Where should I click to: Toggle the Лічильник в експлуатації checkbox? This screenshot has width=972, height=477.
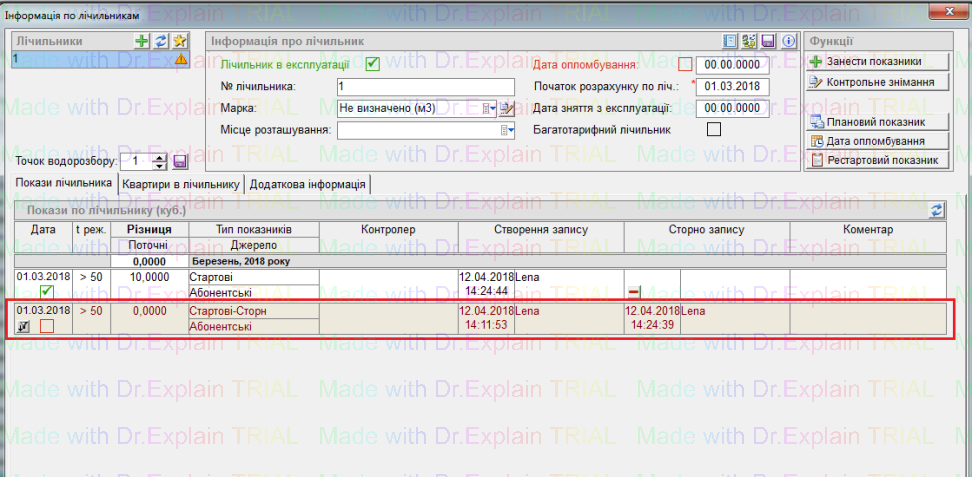pos(373,65)
